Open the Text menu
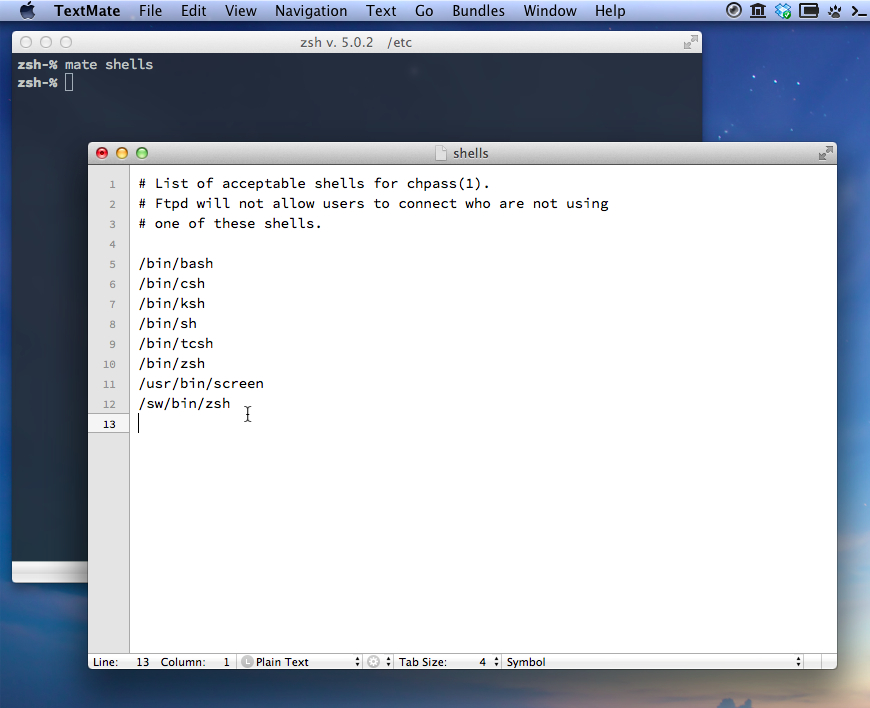The width and height of the screenshot is (870, 708). (x=381, y=11)
